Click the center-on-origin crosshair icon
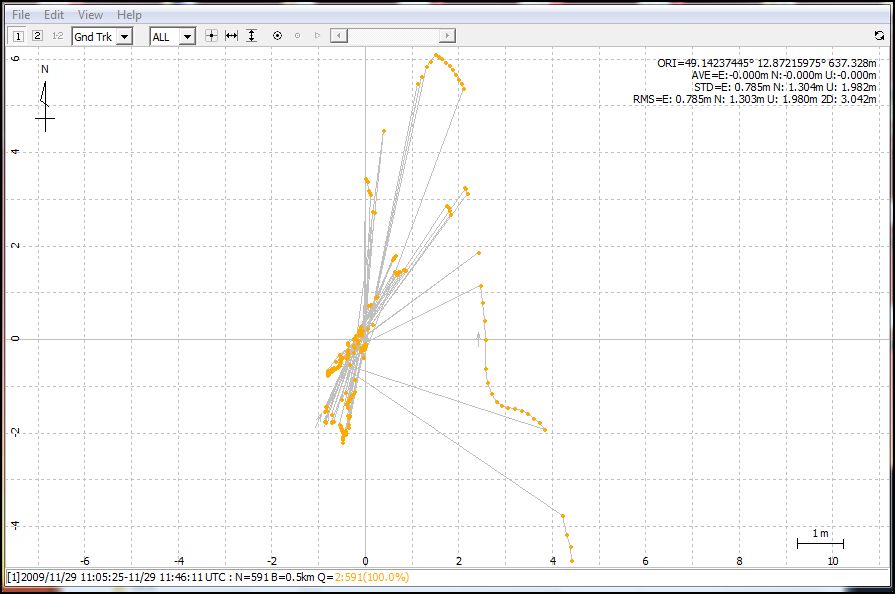Image resolution: width=895 pixels, height=594 pixels. [211, 36]
